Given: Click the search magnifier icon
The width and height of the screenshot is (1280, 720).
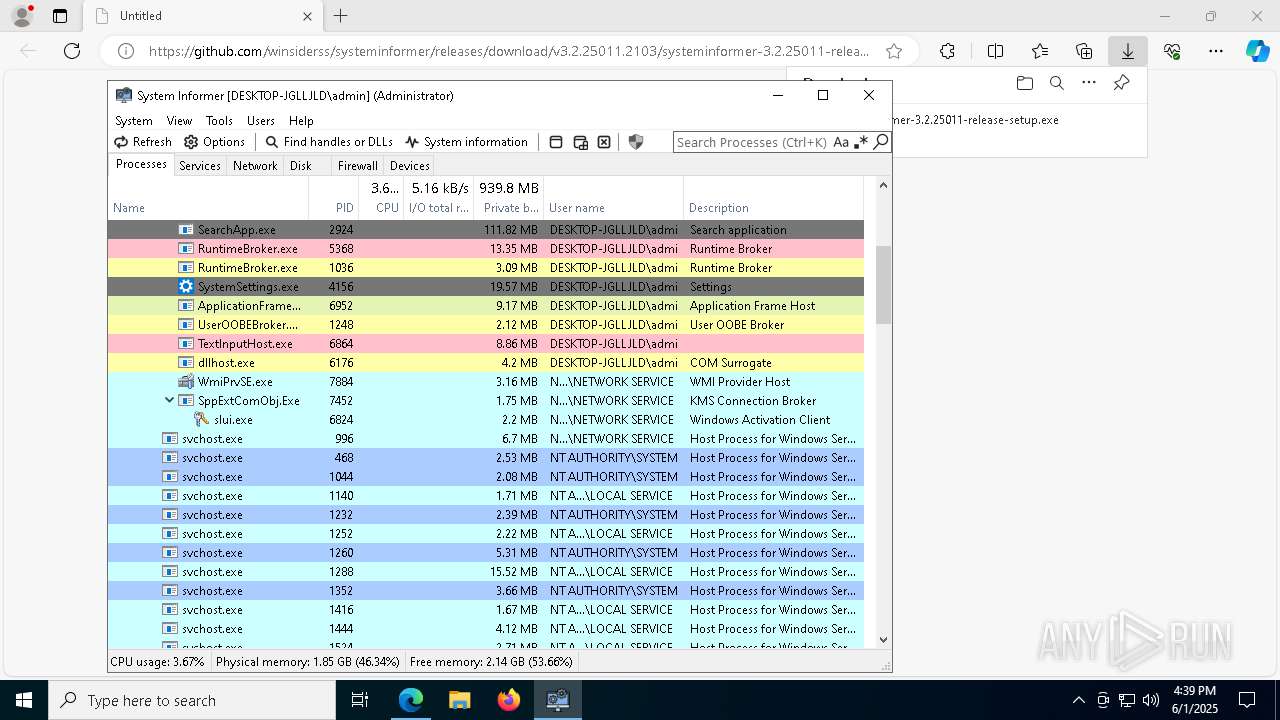Looking at the screenshot, I should (880, 142).
